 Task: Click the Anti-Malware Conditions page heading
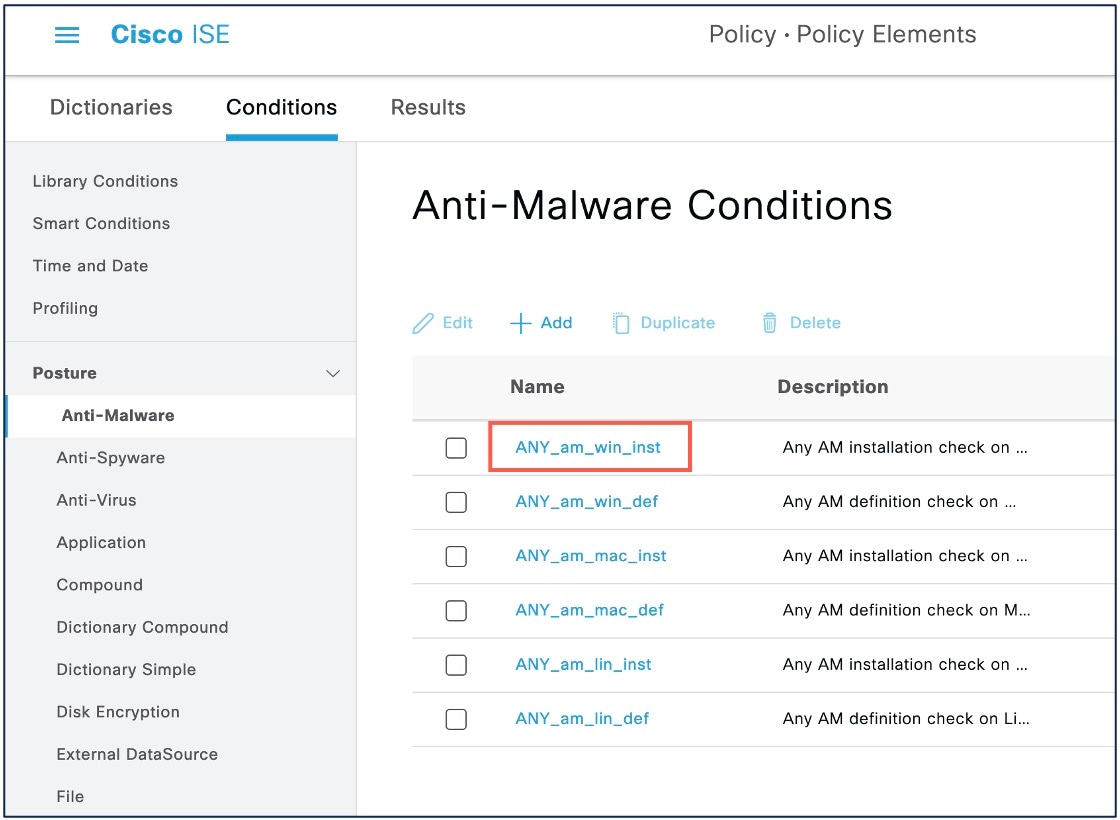pos(652,206)
